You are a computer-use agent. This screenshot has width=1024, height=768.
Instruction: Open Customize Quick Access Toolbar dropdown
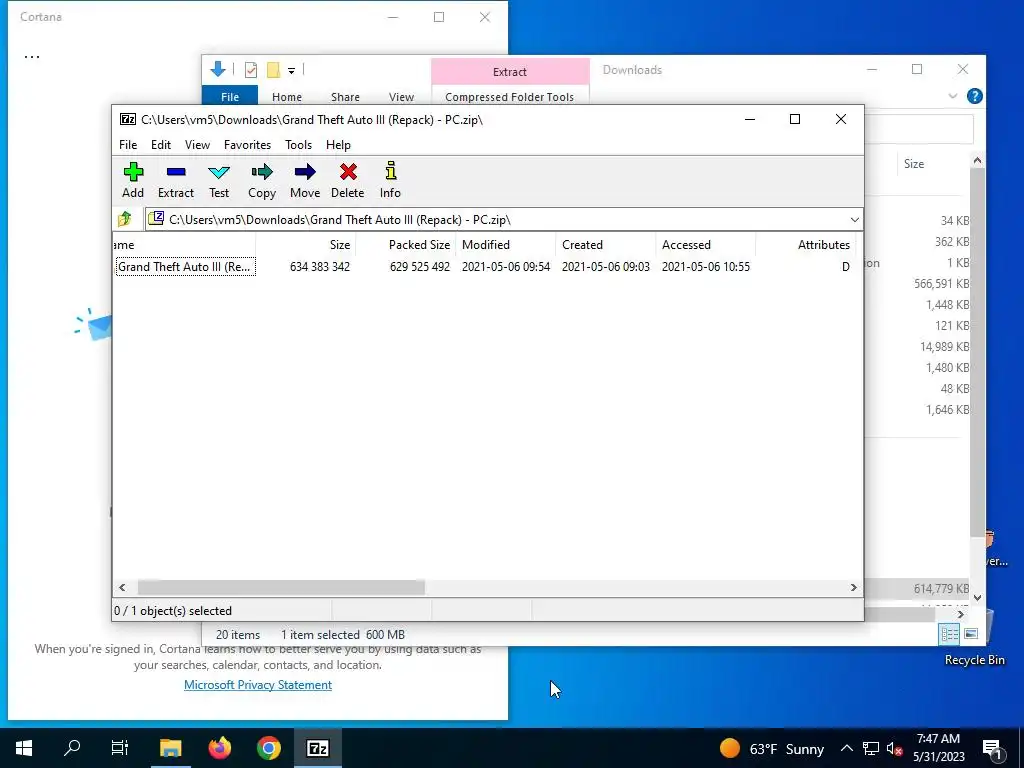[291, 71]
